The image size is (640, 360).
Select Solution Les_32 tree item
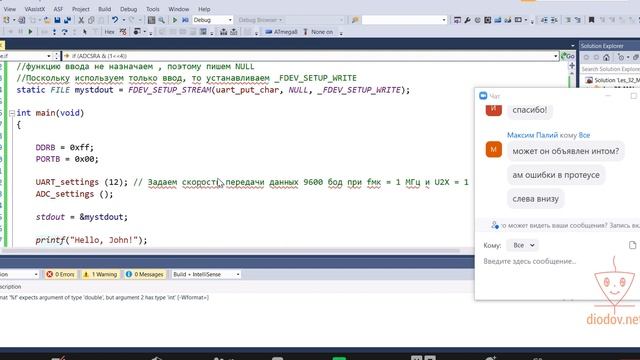[613, 80]
